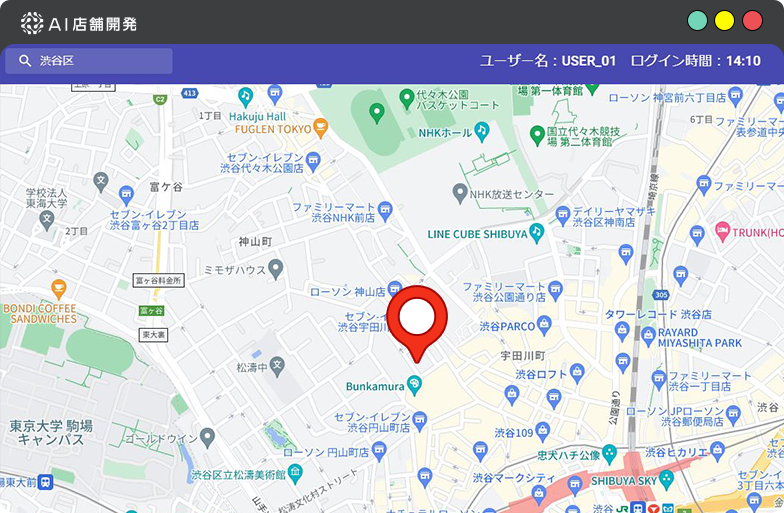Image resolution: width=784 pixels, height=513 pixels.
Task: Click ローソン 神山店 store pin
Action: click(x=394, y=288)
